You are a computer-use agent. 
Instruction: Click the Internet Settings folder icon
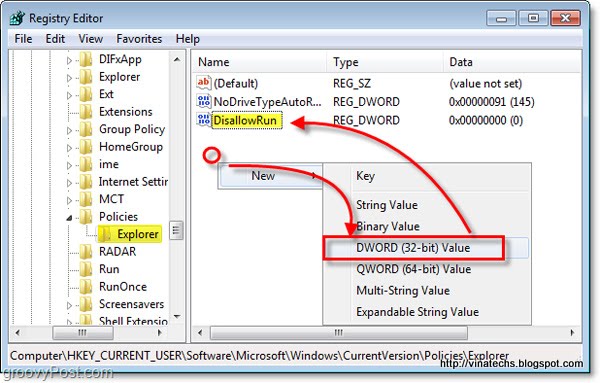tap(86, 182)
